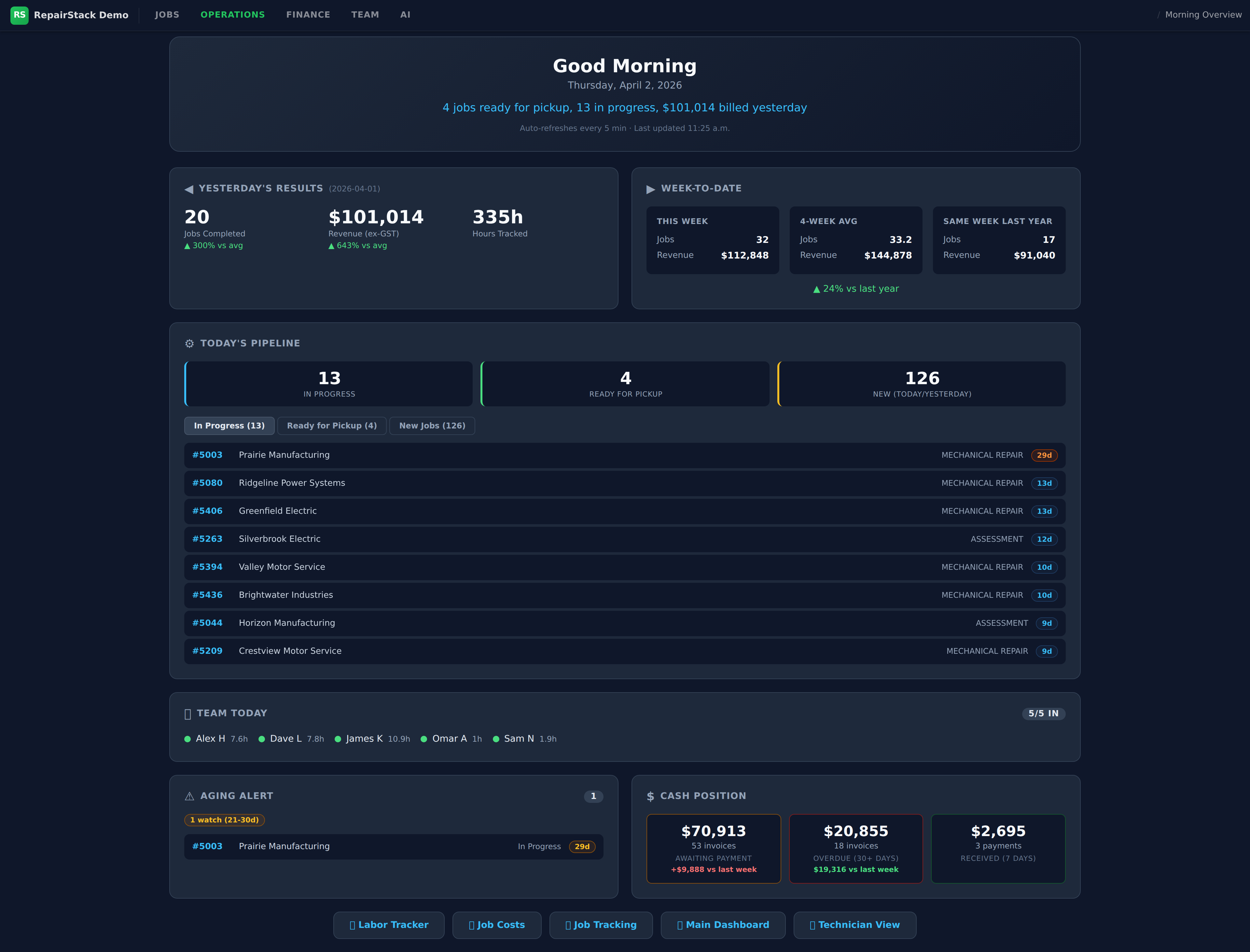Open the Technician View button
This screenshot has width=1250, height=952.
point(854,925)
